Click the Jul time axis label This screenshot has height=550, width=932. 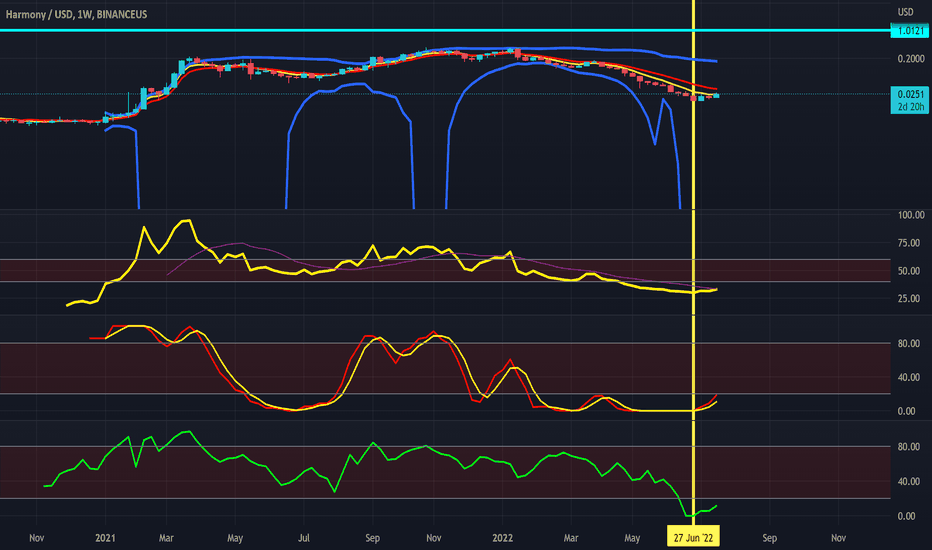coord(304,538)
